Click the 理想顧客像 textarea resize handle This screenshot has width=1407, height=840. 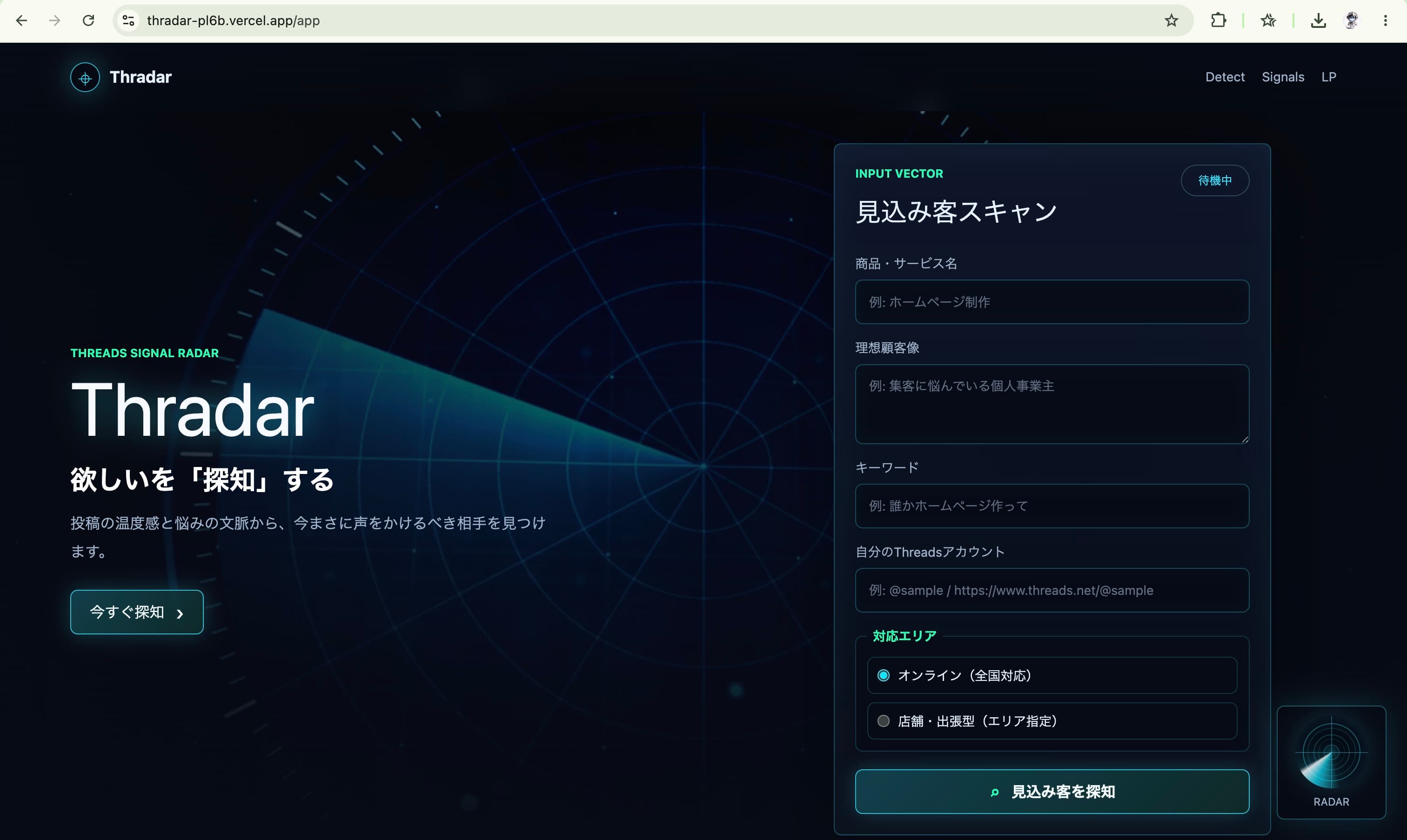point(1245,439)
